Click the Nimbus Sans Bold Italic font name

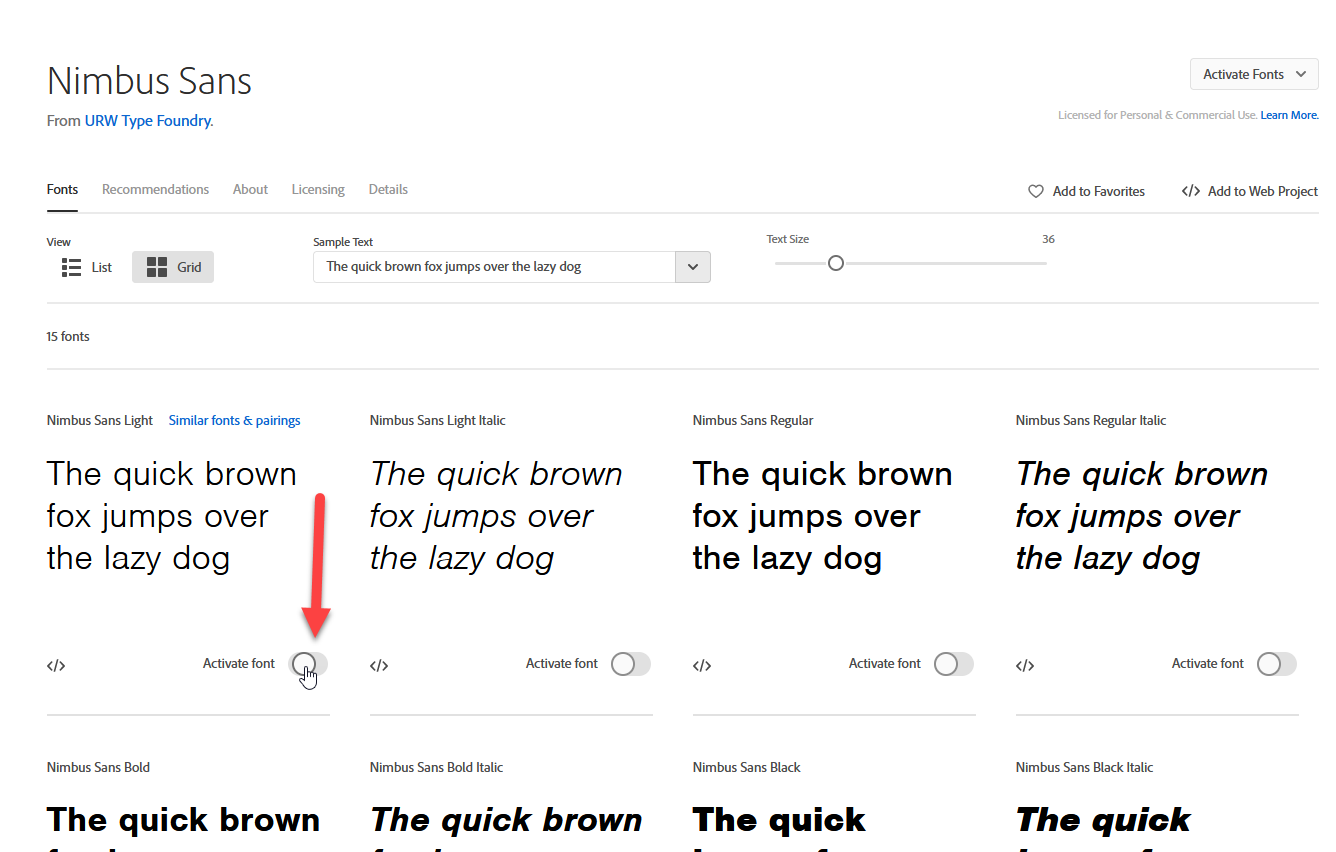point(436,767)
